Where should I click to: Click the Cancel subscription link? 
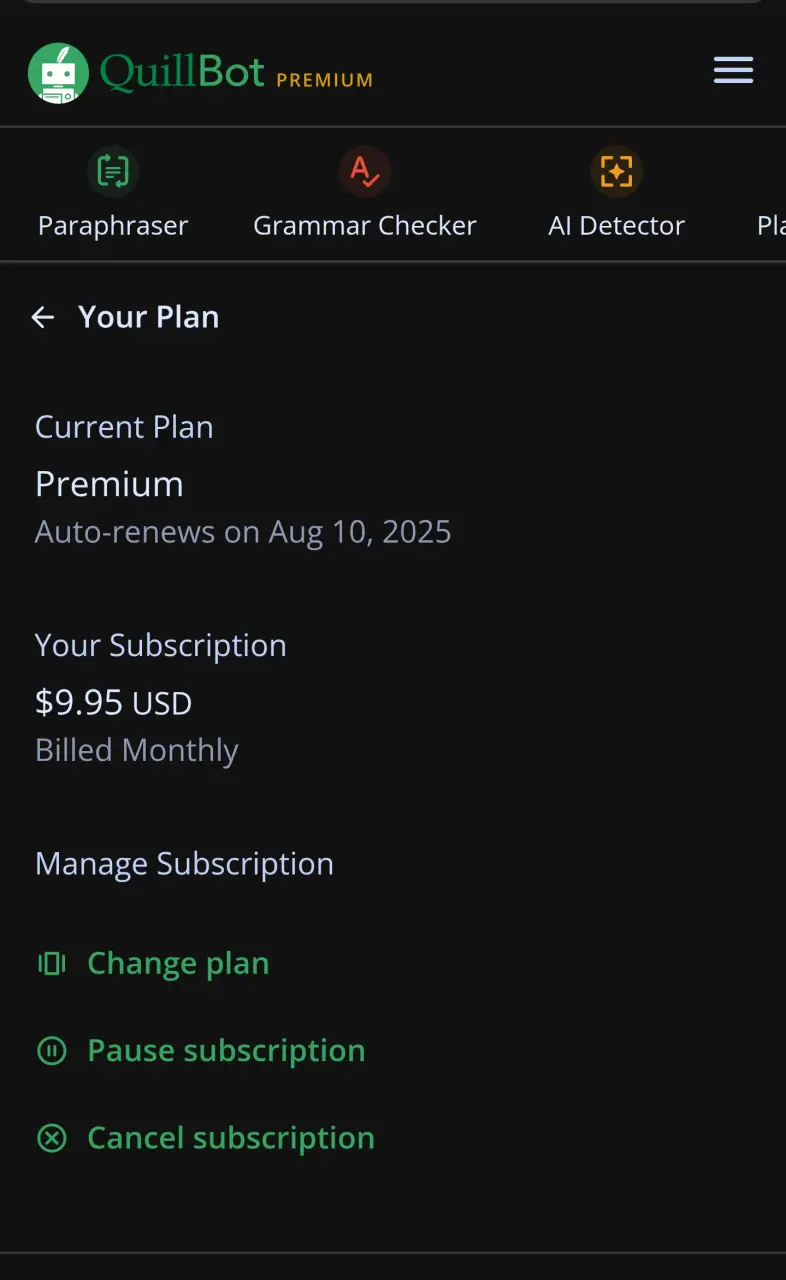pos(231,1137)
